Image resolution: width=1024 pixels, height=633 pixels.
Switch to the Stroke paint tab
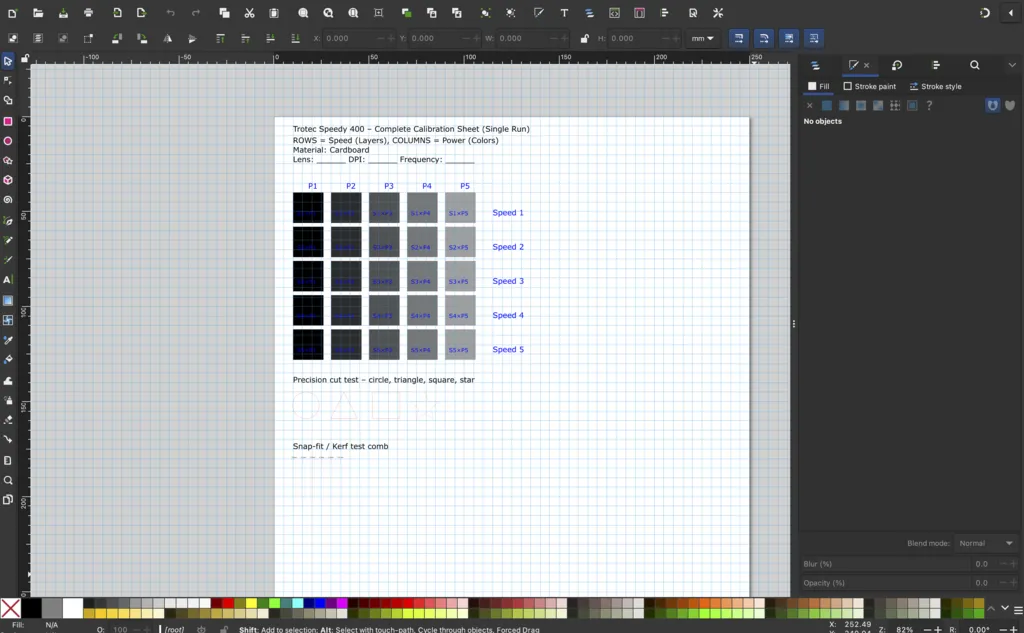point(869,86)
